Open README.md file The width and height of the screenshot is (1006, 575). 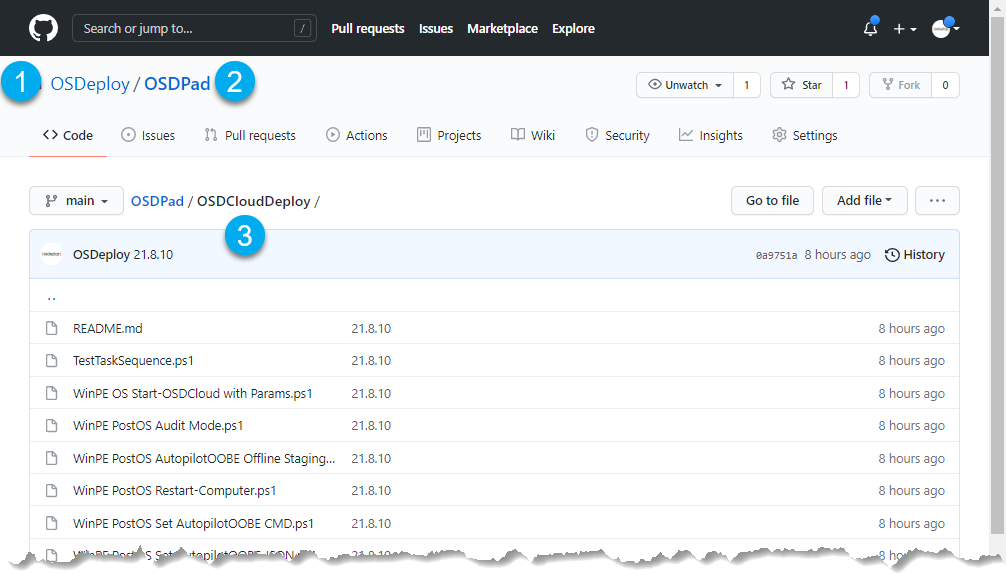[108, 329]
